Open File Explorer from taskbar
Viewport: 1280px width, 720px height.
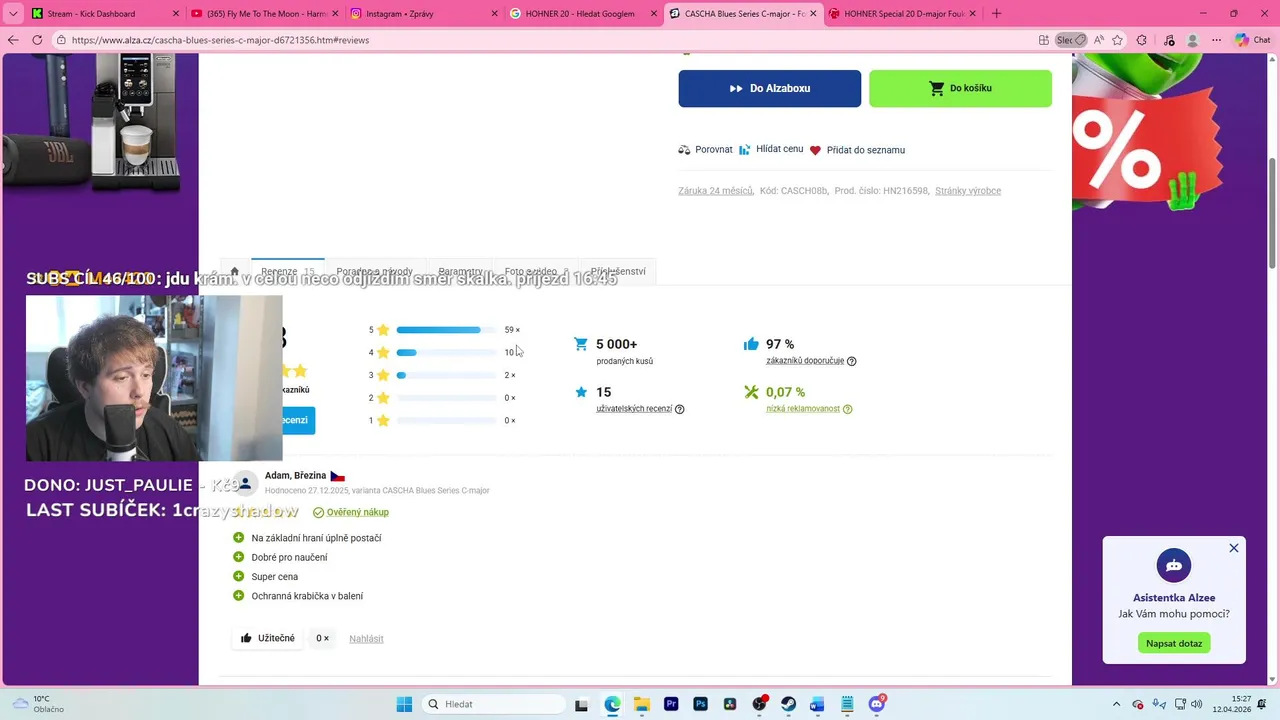coord(641,704)
